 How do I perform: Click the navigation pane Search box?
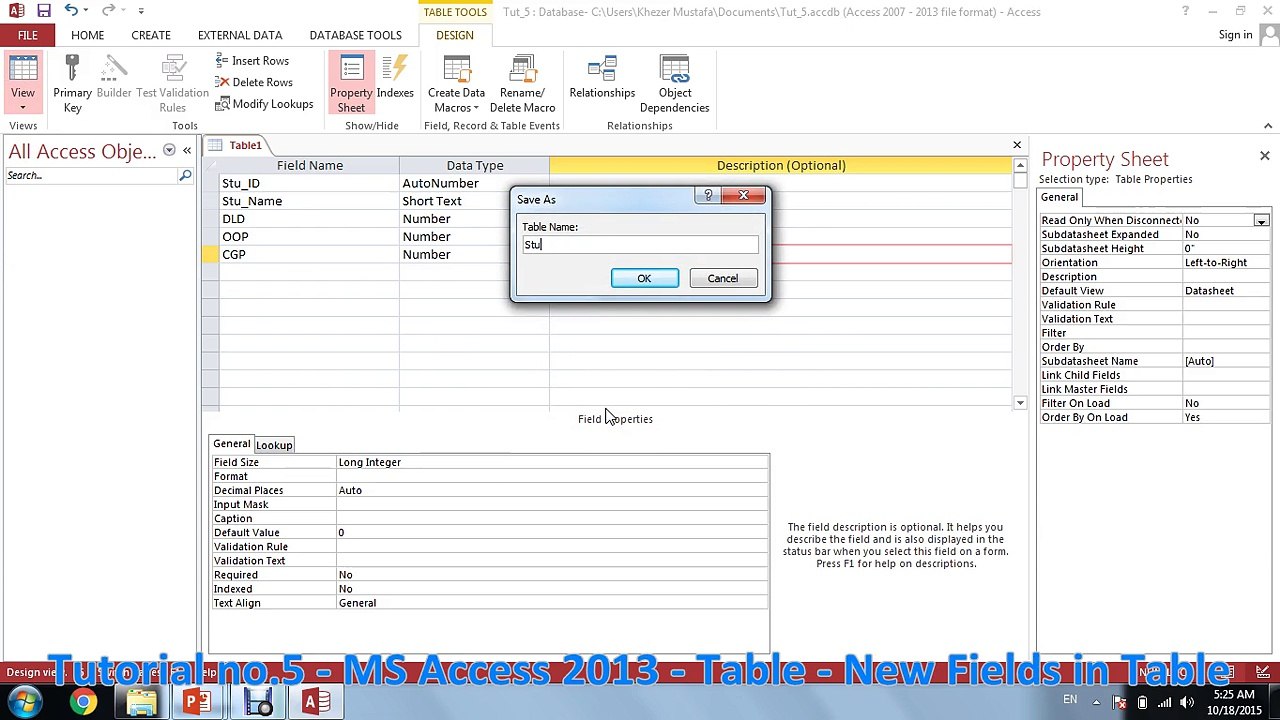90,176
